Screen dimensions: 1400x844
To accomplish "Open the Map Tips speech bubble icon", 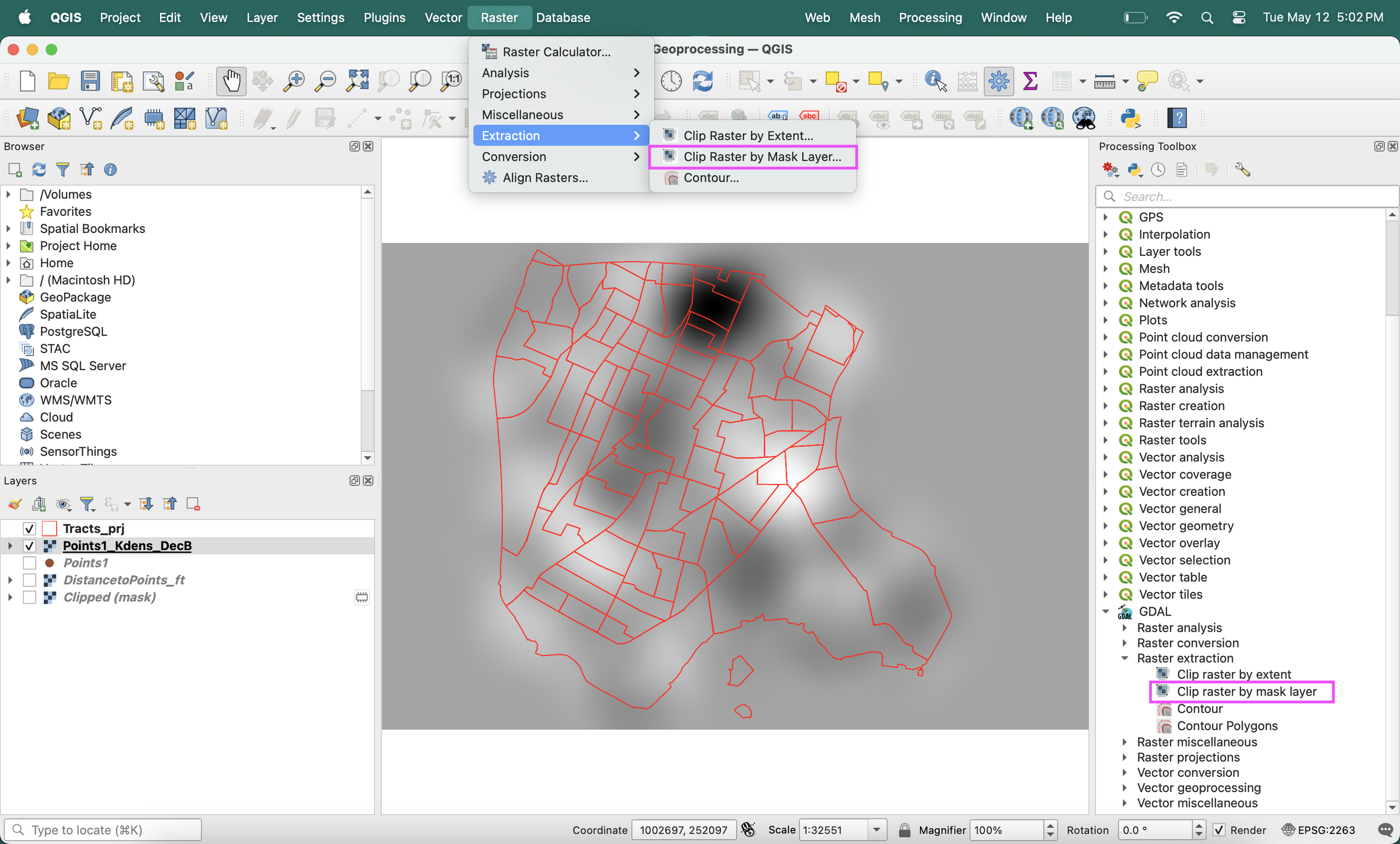I will pos(1147,81).
